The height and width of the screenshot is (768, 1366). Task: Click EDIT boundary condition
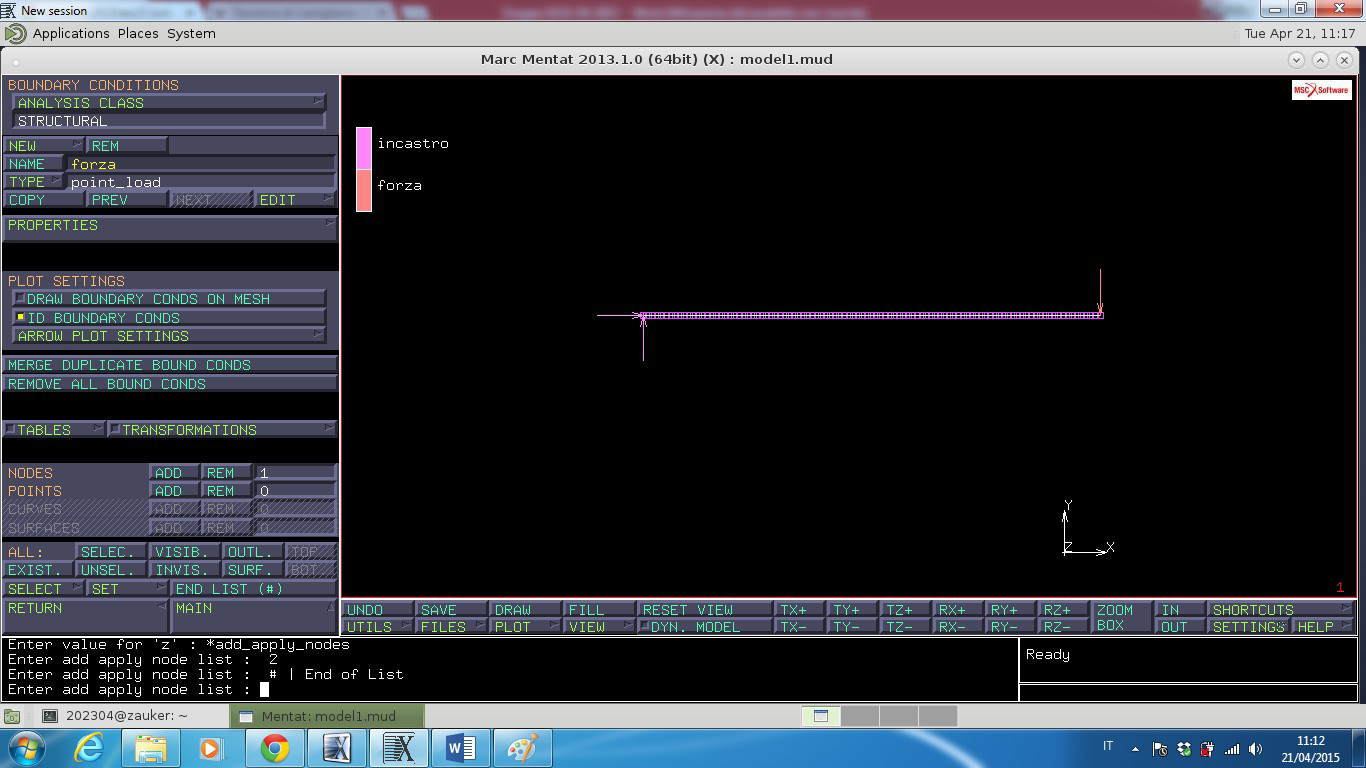(294, 200)
